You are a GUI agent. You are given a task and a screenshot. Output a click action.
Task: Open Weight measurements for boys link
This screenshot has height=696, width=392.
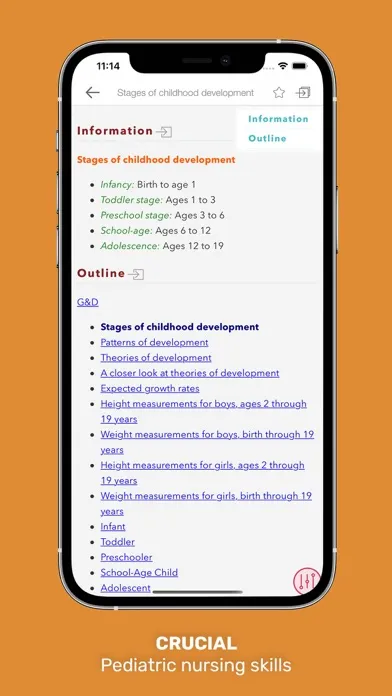point(207,442)
